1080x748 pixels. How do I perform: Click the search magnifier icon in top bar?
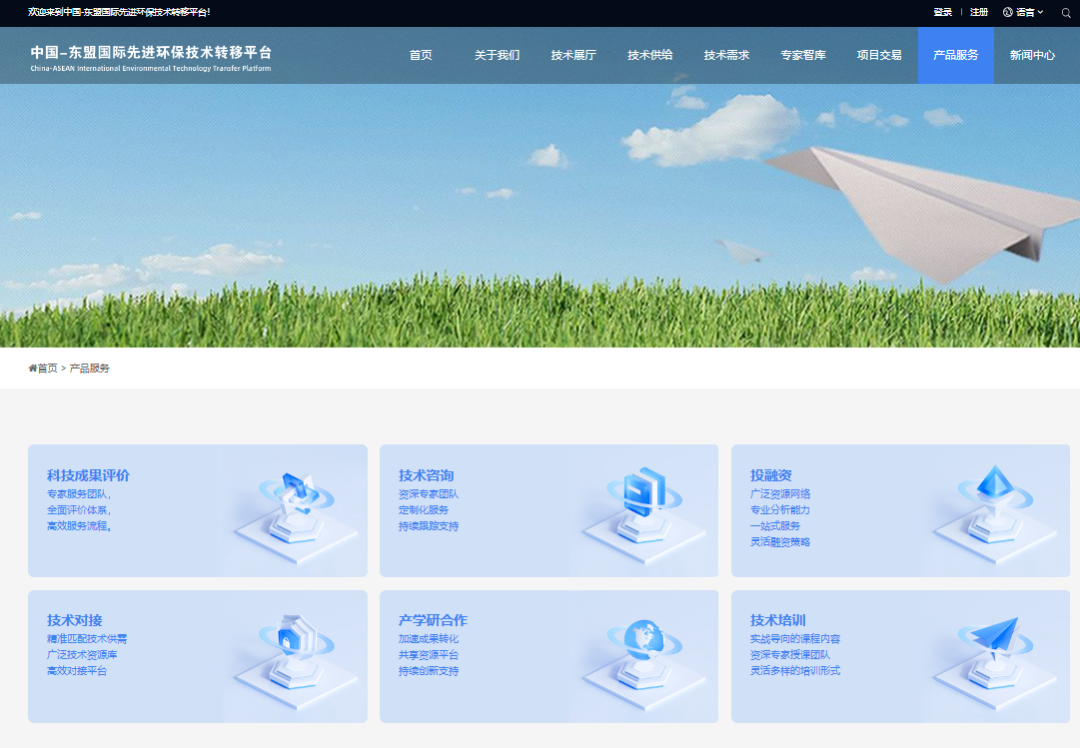point(1065,12)
